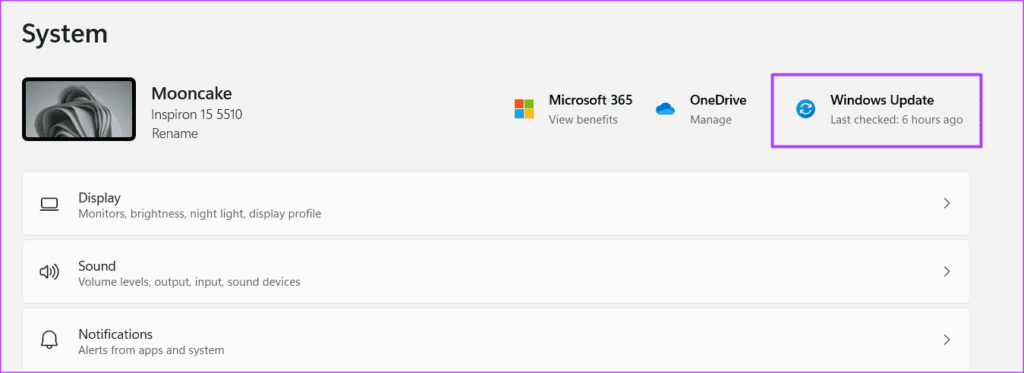Expand the Notifications settings chevron
This screenshot has height=373, width=1024.
click(946, 340)
